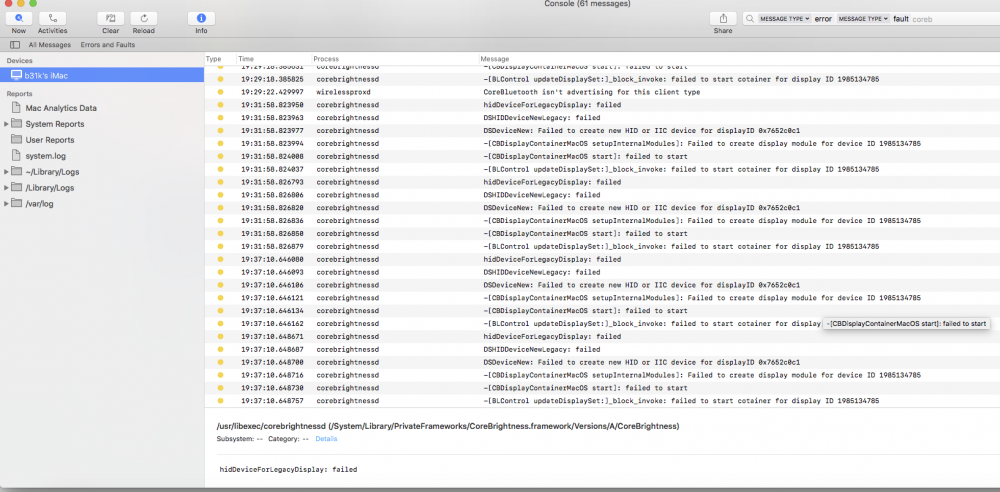Open system.log file
Screen dimensions: 1000x492
click(45, 156)
